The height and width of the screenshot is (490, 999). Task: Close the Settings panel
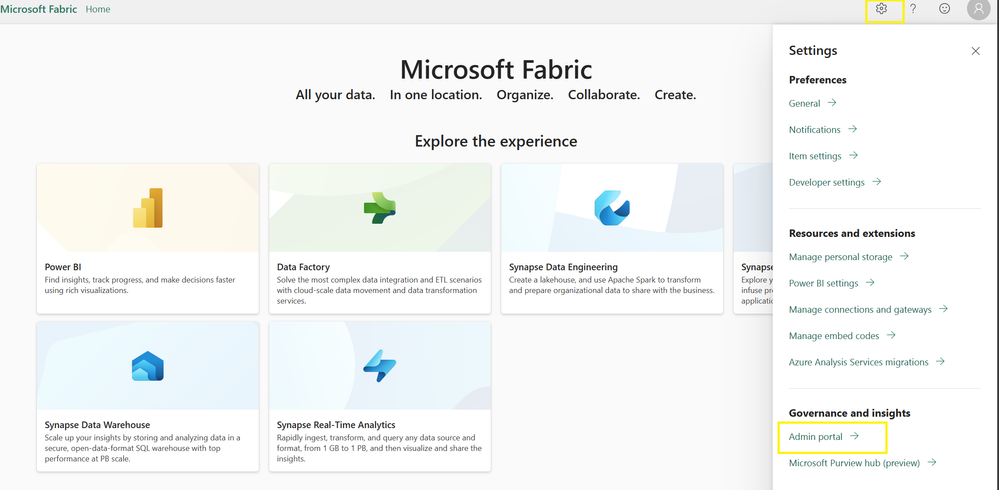tap(976, 51)
